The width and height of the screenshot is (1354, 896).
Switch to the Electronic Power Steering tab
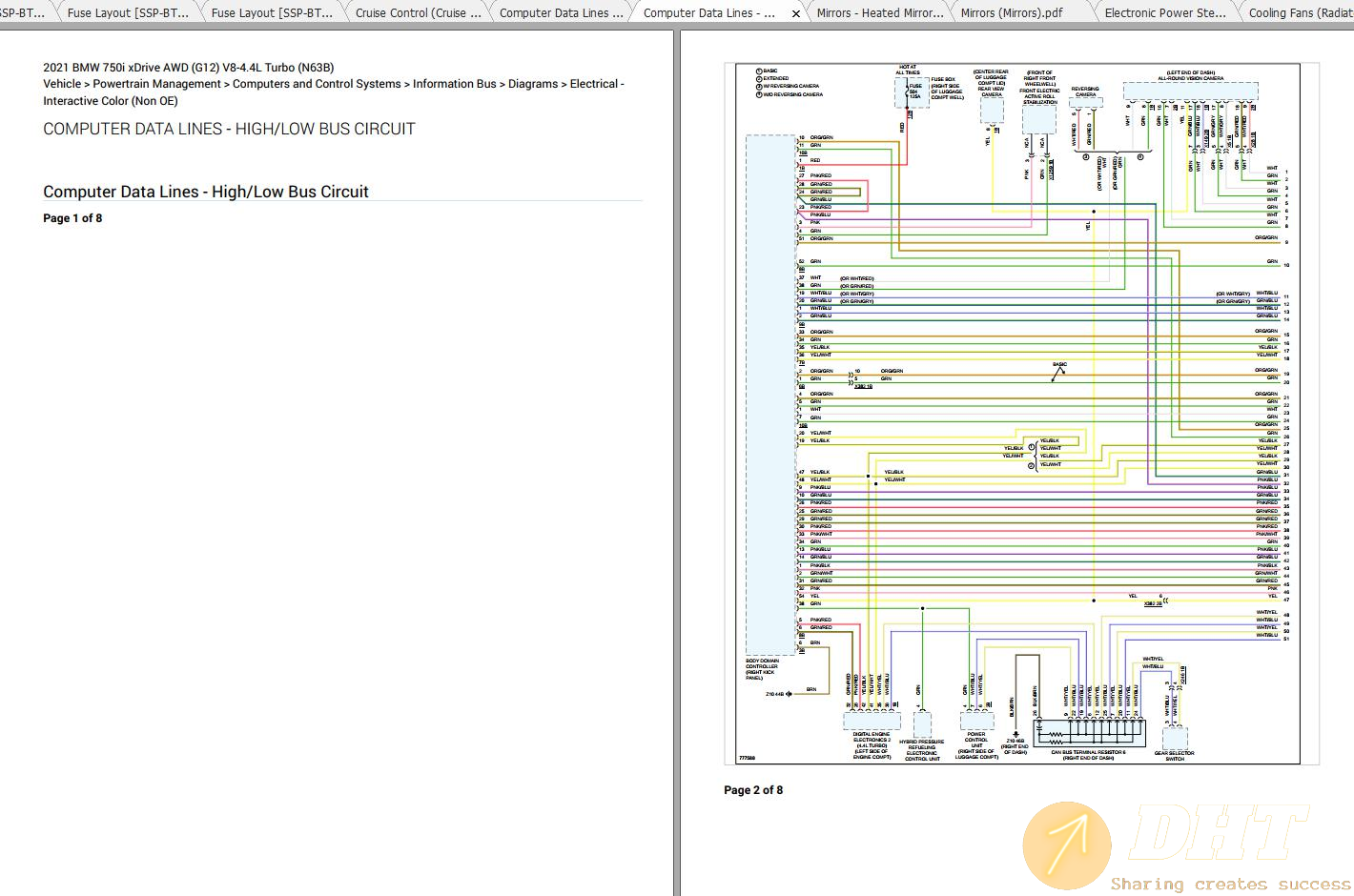click(1165, 13)
